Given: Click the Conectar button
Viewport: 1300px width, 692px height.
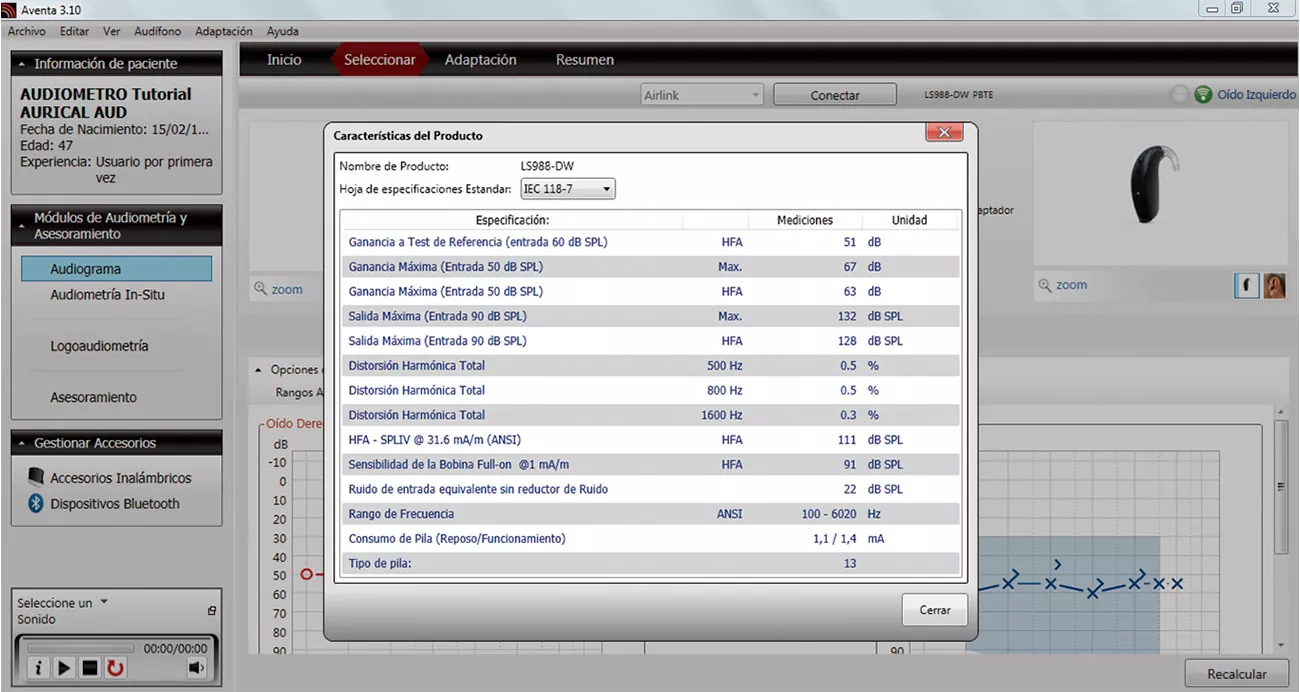Looking at the screenshot, I should [835, 95].
